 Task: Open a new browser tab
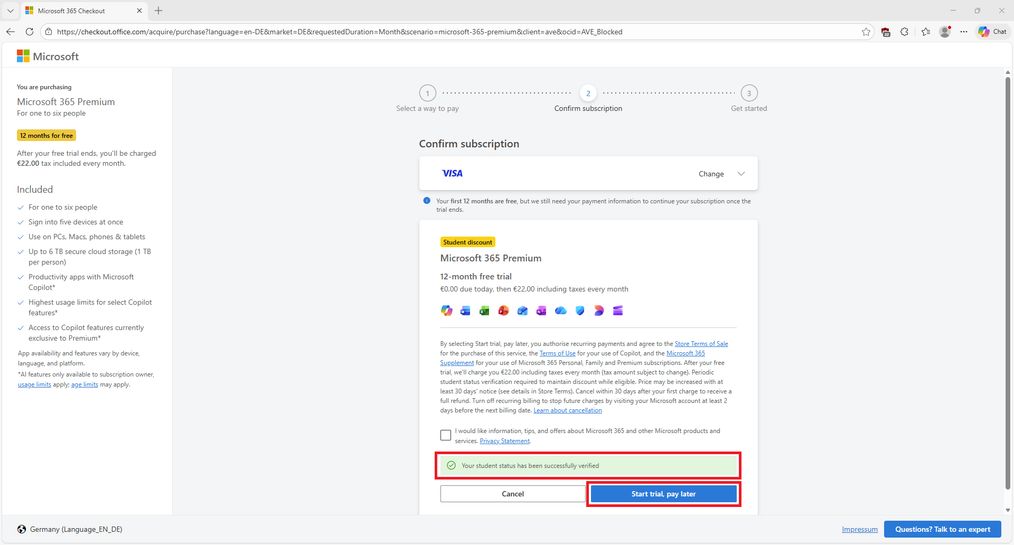[x=158, y=10]
